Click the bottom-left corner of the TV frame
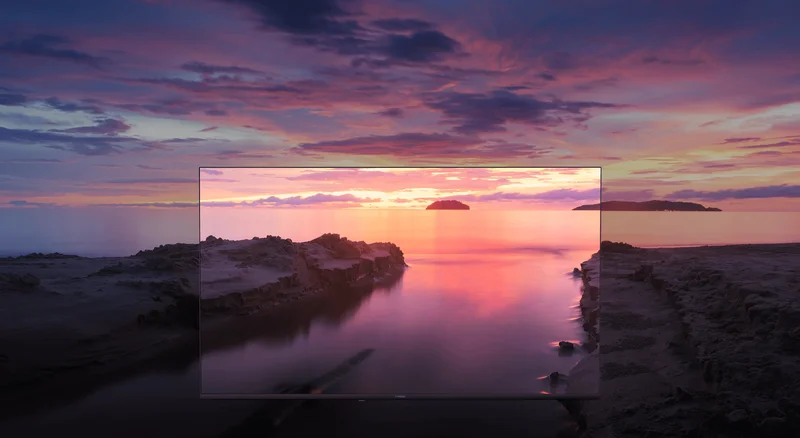 coord(201,396)
